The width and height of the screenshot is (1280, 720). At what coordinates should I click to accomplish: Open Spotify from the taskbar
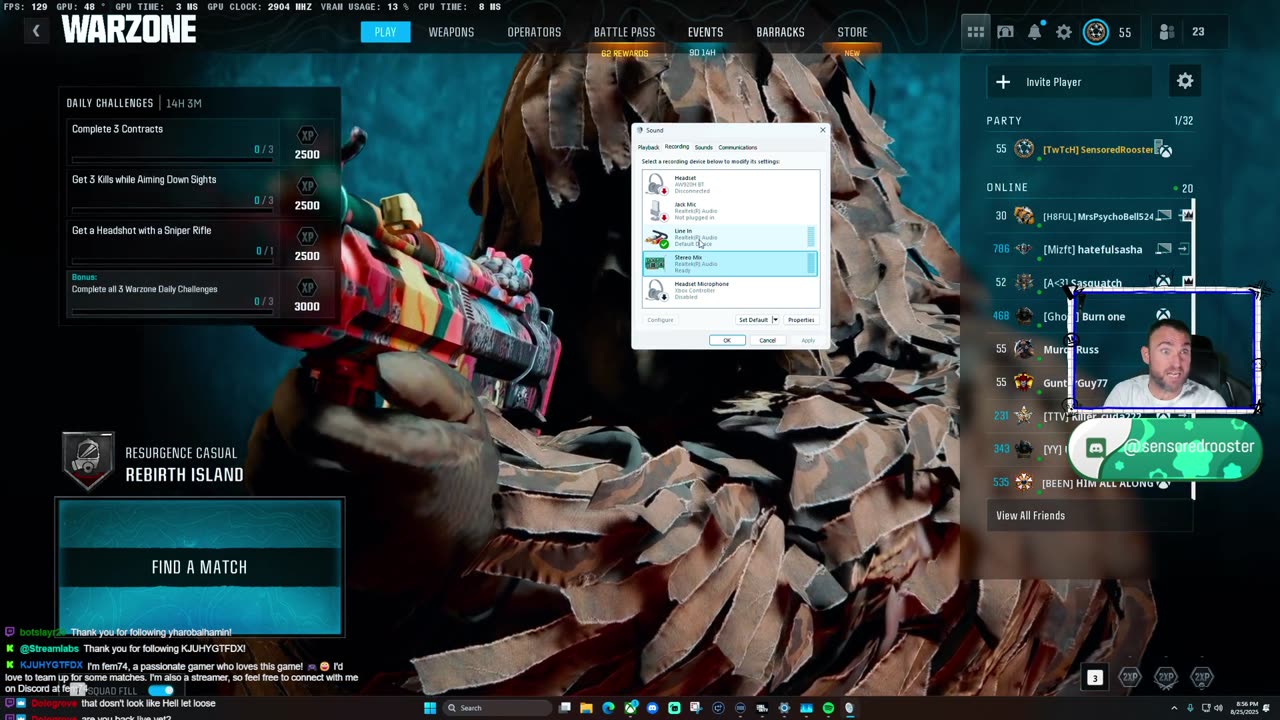[x=828, y=708]
